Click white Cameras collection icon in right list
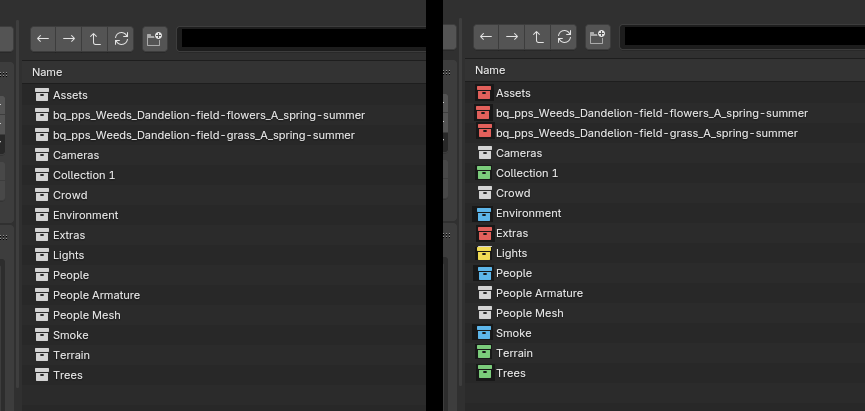The image size is (865, 411). pos(484,153)
